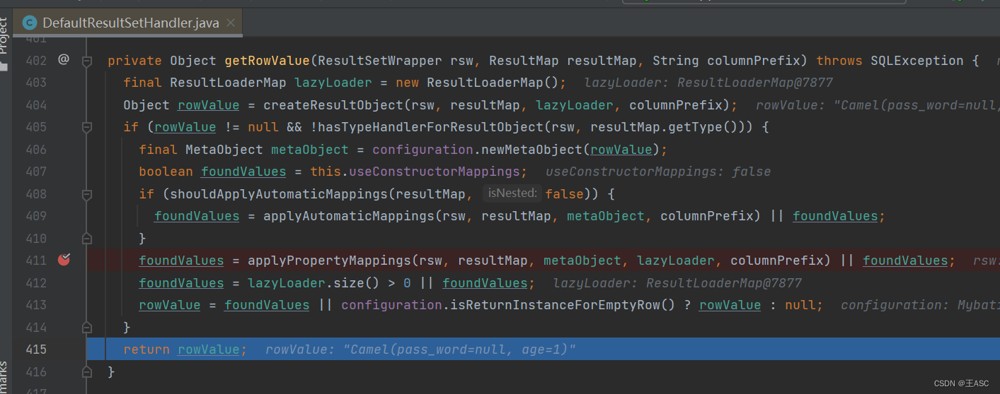1000x394 pixels.
Task: Click line number 412 in the gutter
Action: tap(36, 282)
